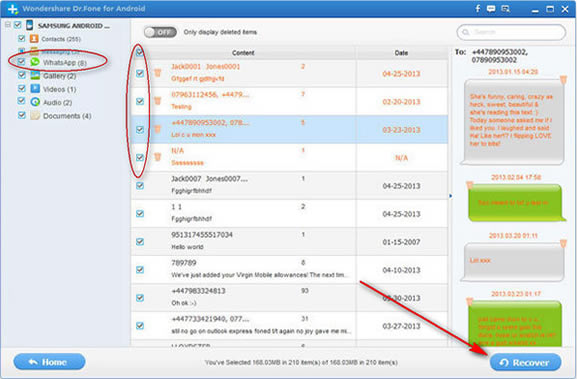Screen dimensions: 577x379
Task: Select the Videos icon in sidebar
Action: (35, 89)
